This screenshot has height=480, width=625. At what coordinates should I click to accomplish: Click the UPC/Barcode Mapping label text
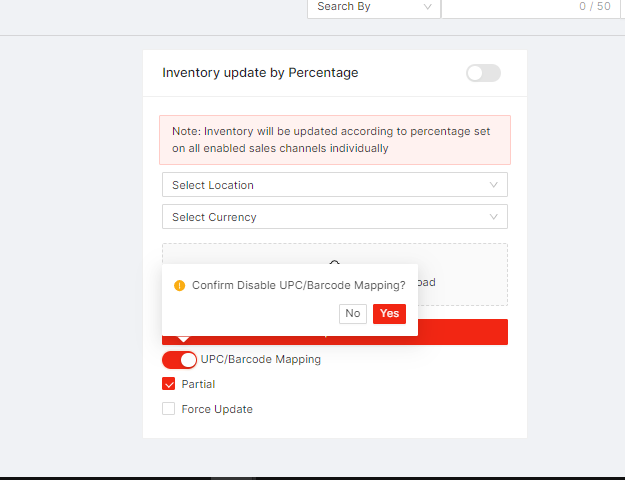261,359
